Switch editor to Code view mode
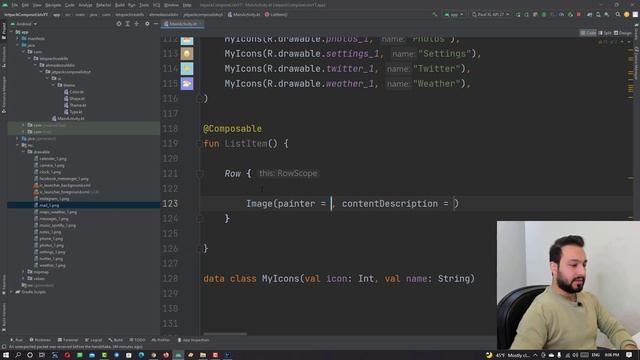 [588, 33]
